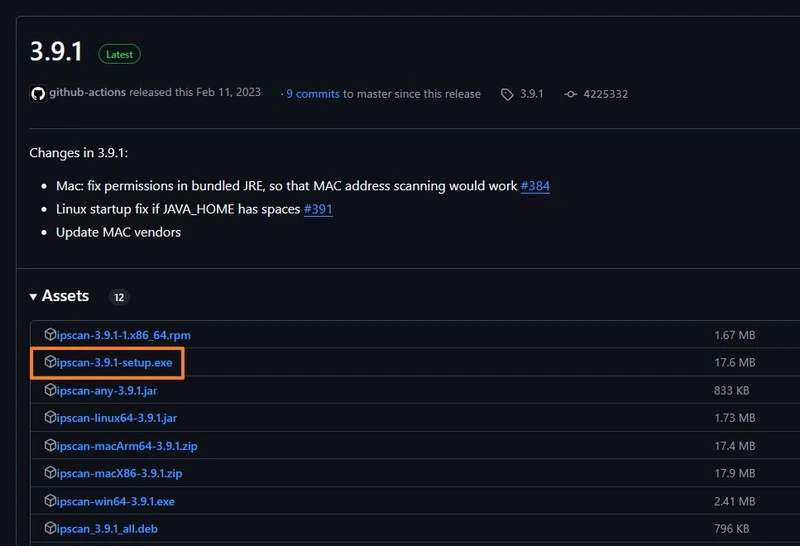Open the github-actions author link
This screenshot has height=546, width=800.
coord(87,92)
